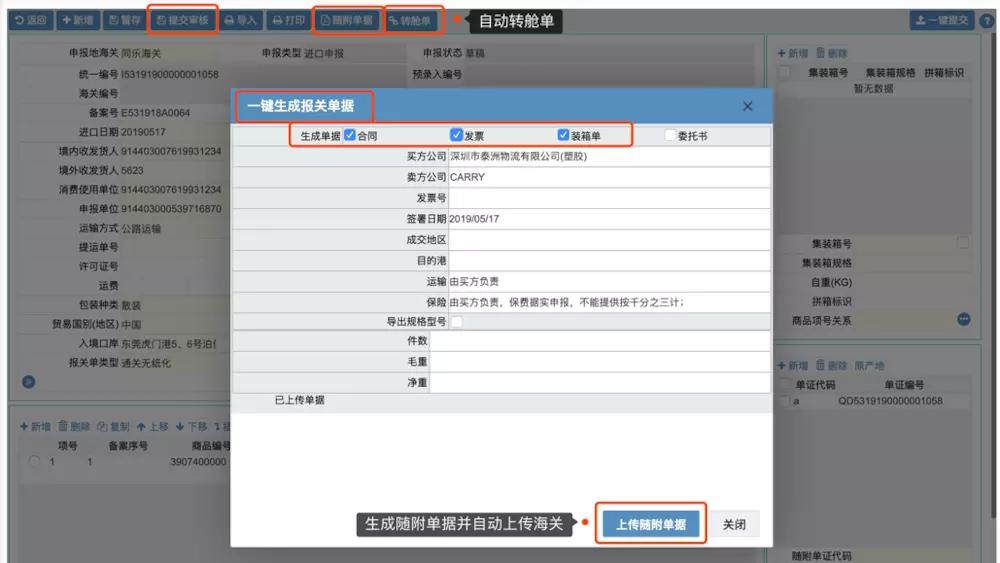
Task: Click the 件数 input field
Action: pyautogui.click(x=600, y=341)
